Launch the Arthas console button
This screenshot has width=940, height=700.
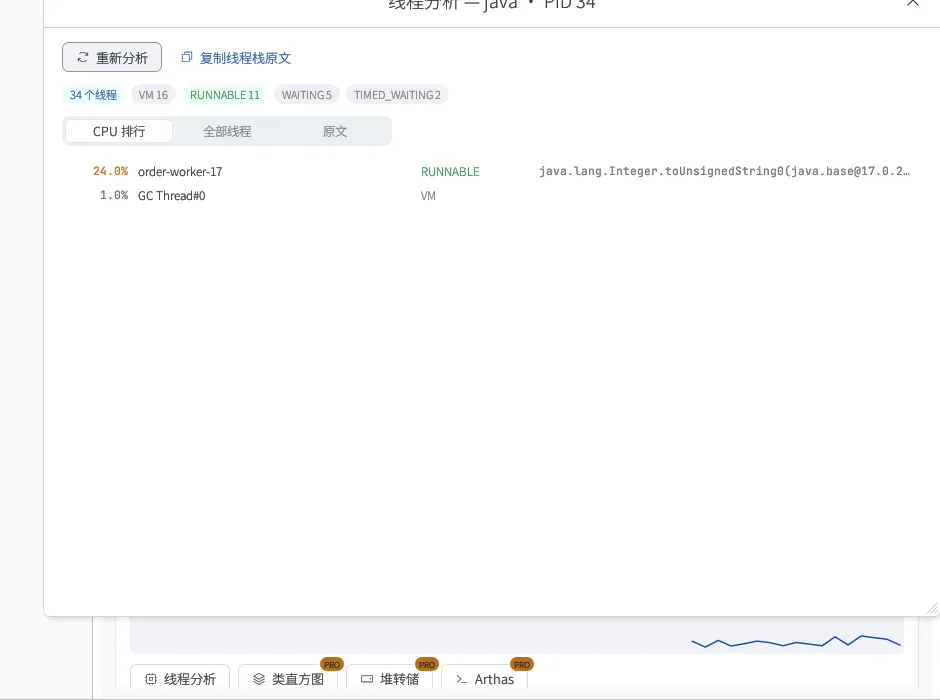coord(484,679)
